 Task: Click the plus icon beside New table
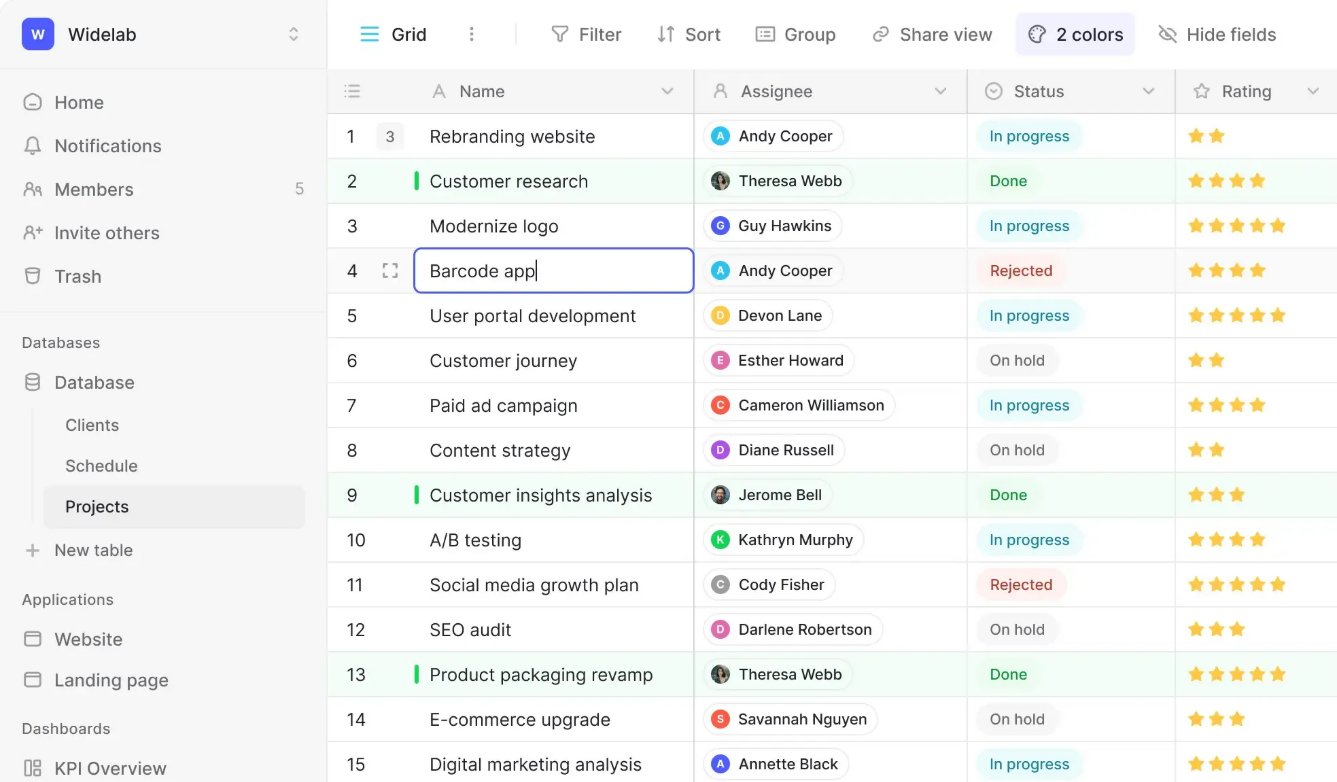pos(33,550)
